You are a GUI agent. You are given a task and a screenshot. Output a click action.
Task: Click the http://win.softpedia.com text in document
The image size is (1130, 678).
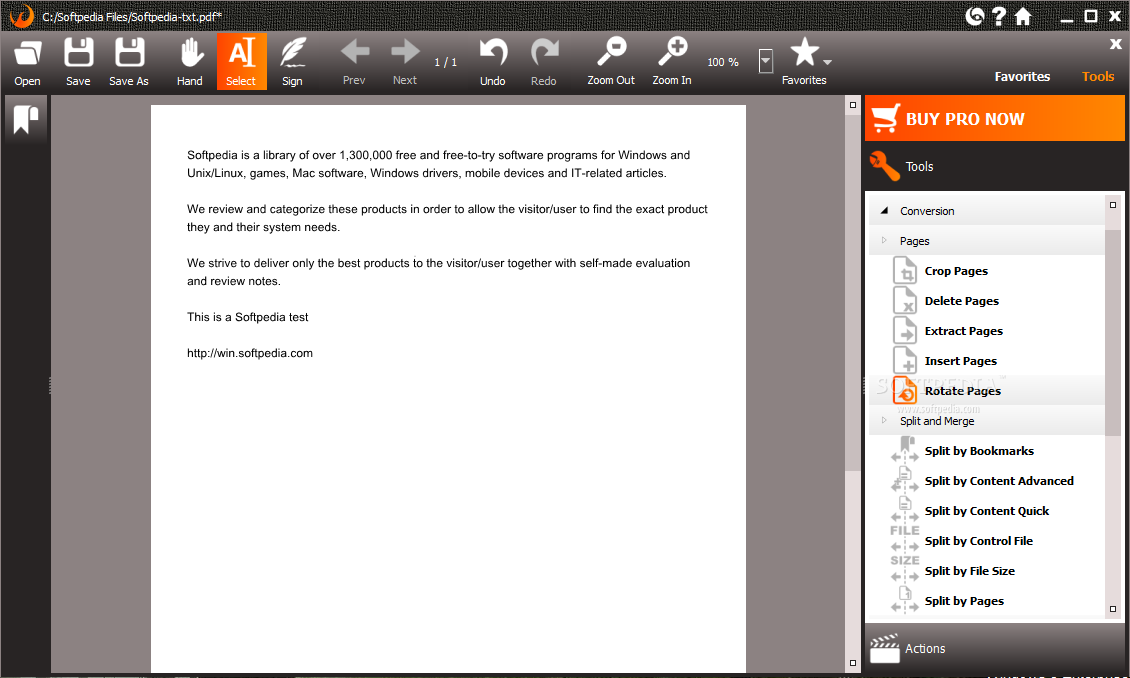[250, 353]
